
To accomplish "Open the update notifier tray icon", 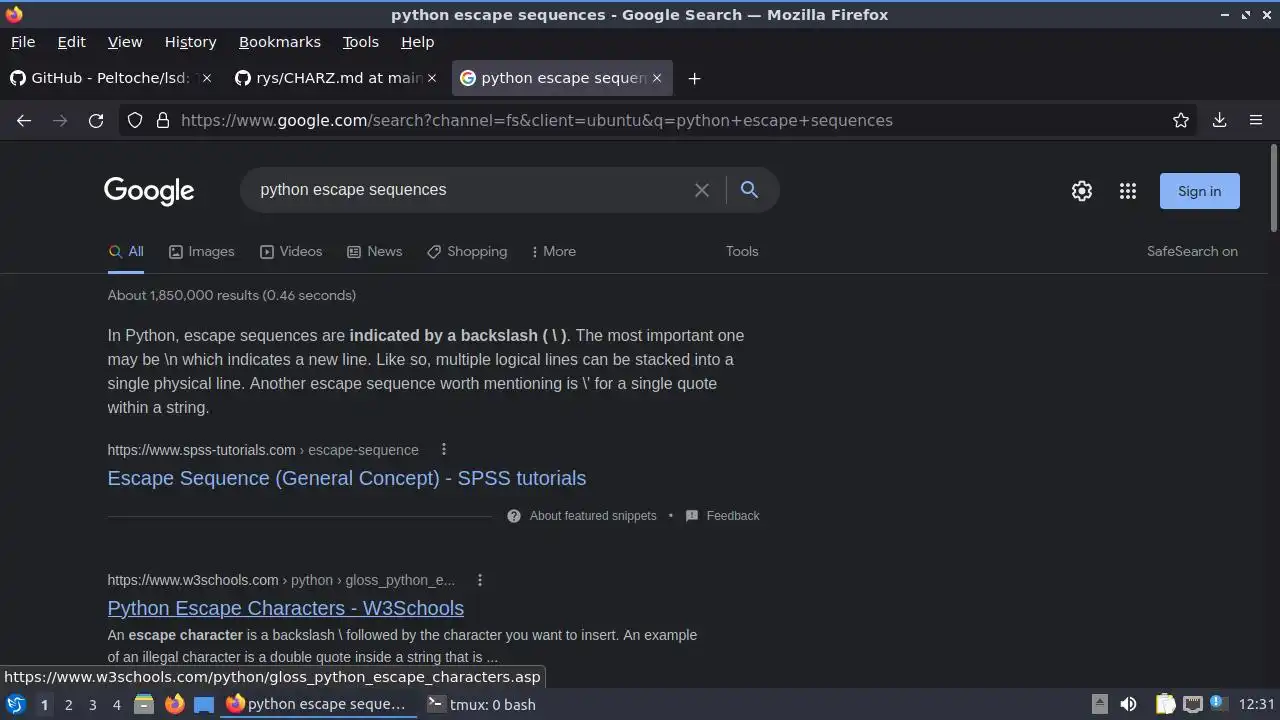I will point(1217,703).
